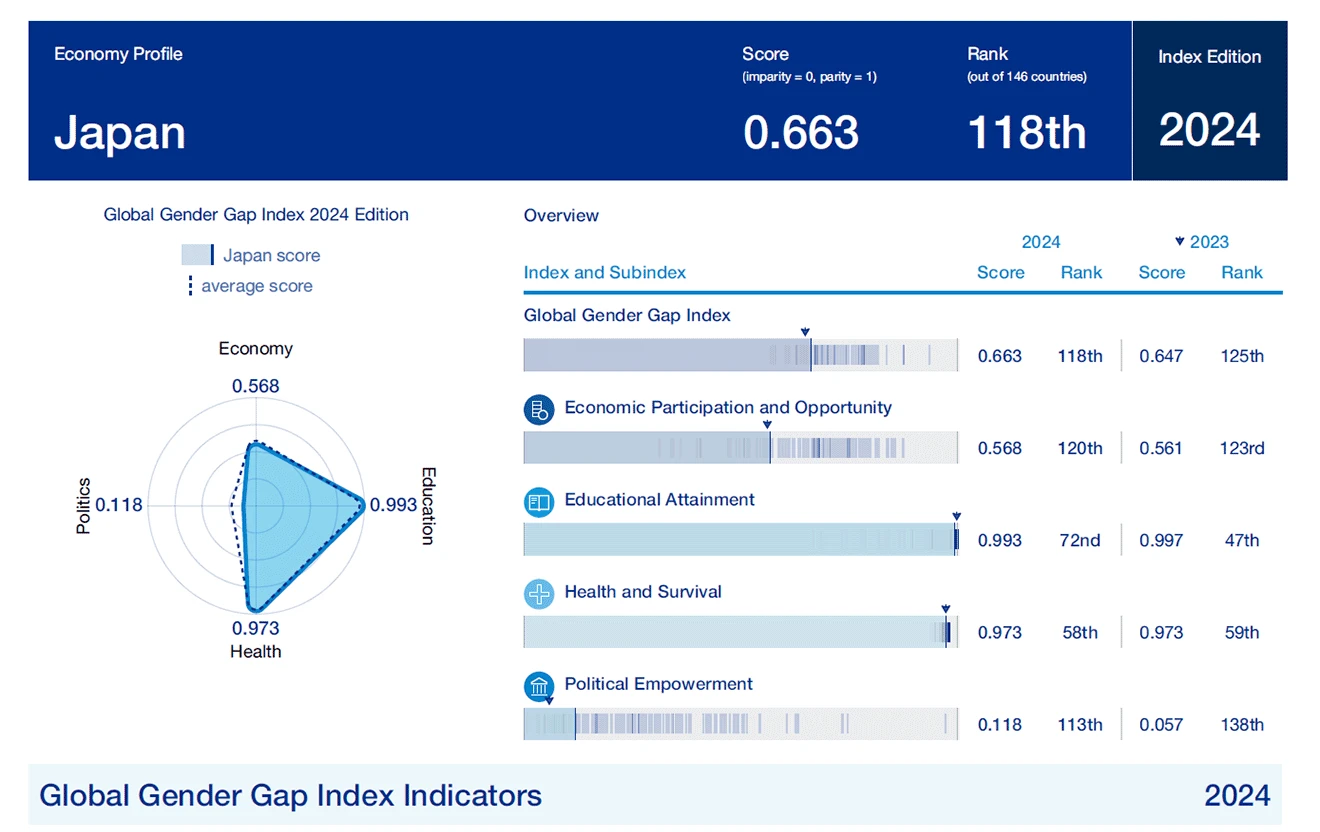Select the Index and Subindex column header
Viewport: 1320px width, 832px height.
click(x=604, y=273)
